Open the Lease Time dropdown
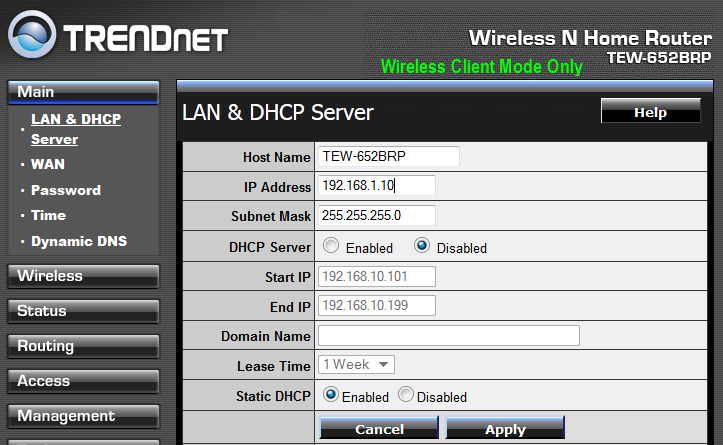The width and height of the screenshot is (723, 445). (356, 364)
